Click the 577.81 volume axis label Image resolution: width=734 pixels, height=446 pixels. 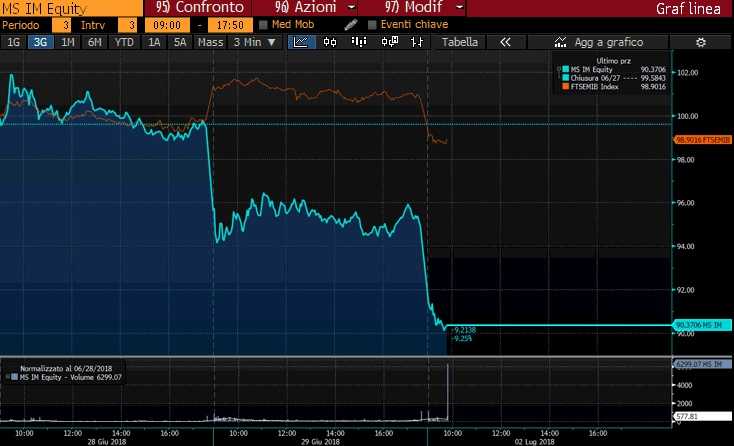703,416
